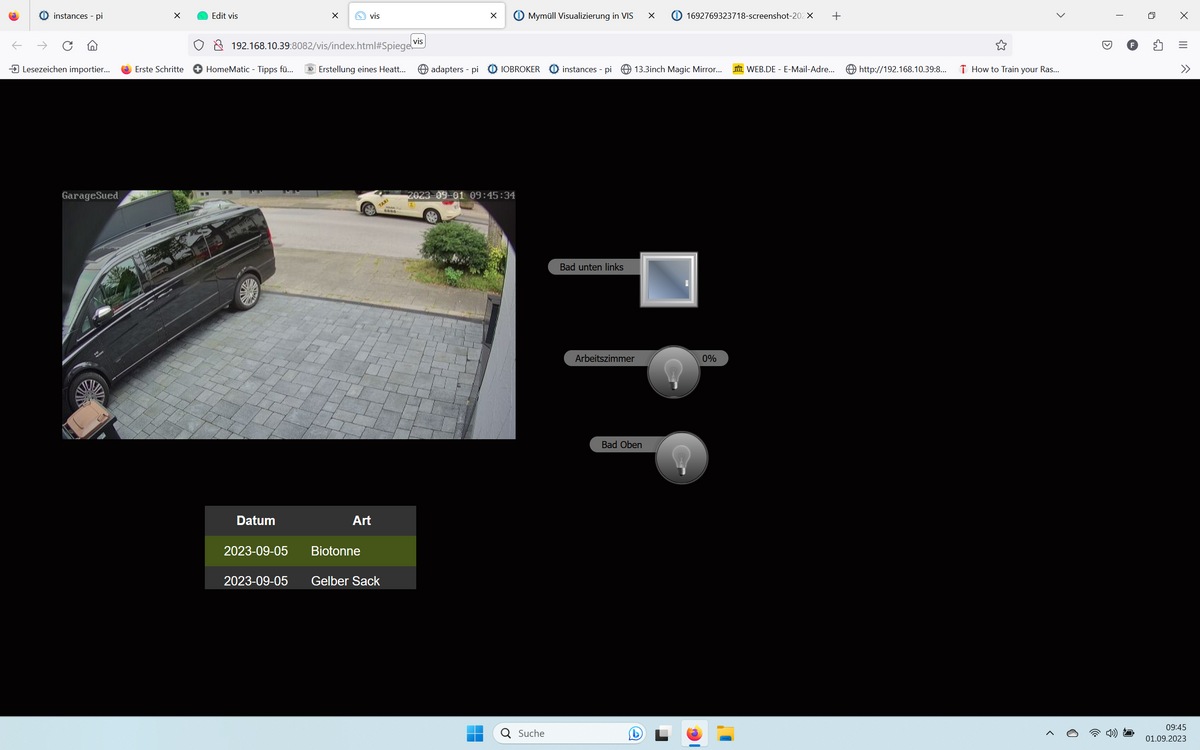Go back to previous page
Image resolution: width=1200 pixels, height=750 pixels.
point(16,45)
